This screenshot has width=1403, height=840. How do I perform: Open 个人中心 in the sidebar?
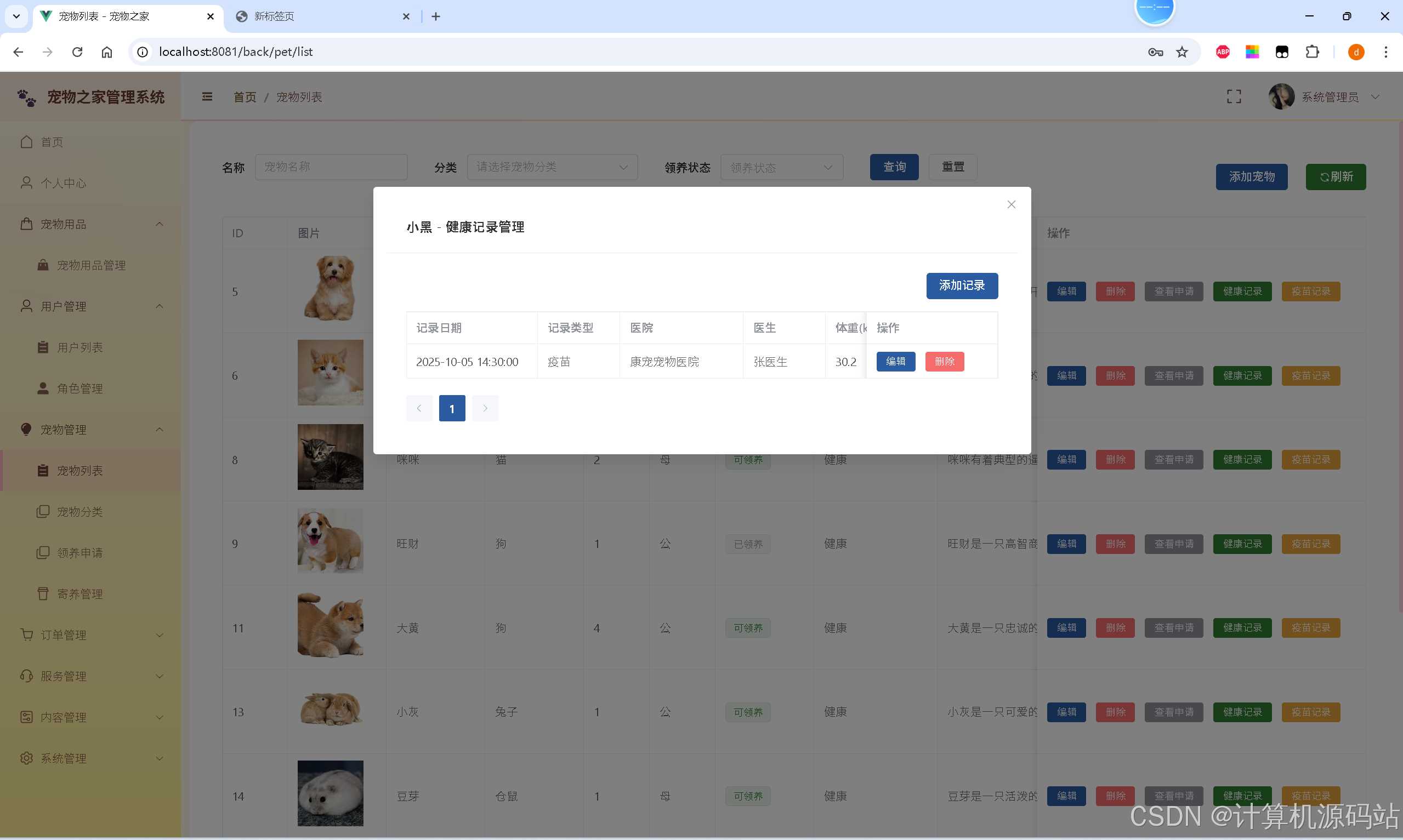pyautogui.click(x=90, y=183)
